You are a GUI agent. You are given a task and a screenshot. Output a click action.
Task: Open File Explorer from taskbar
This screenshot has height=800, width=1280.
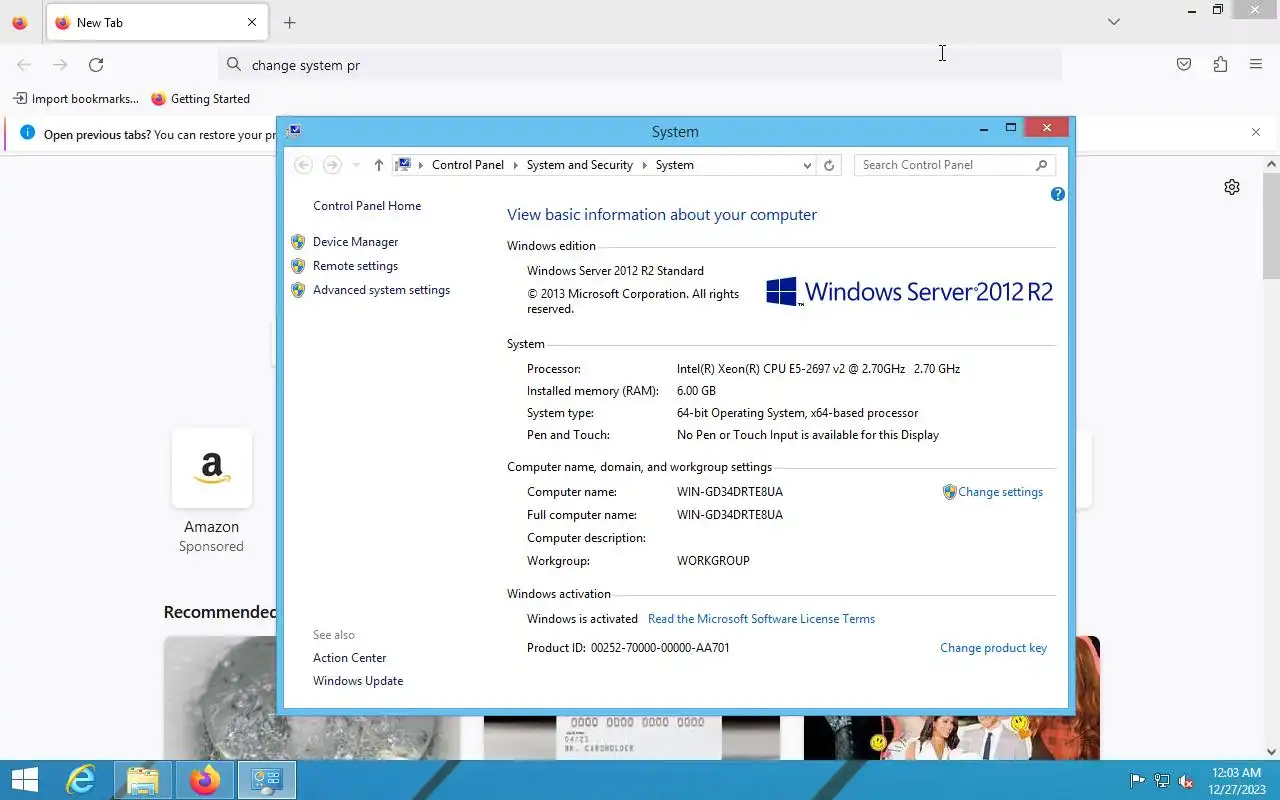point(143,780)
